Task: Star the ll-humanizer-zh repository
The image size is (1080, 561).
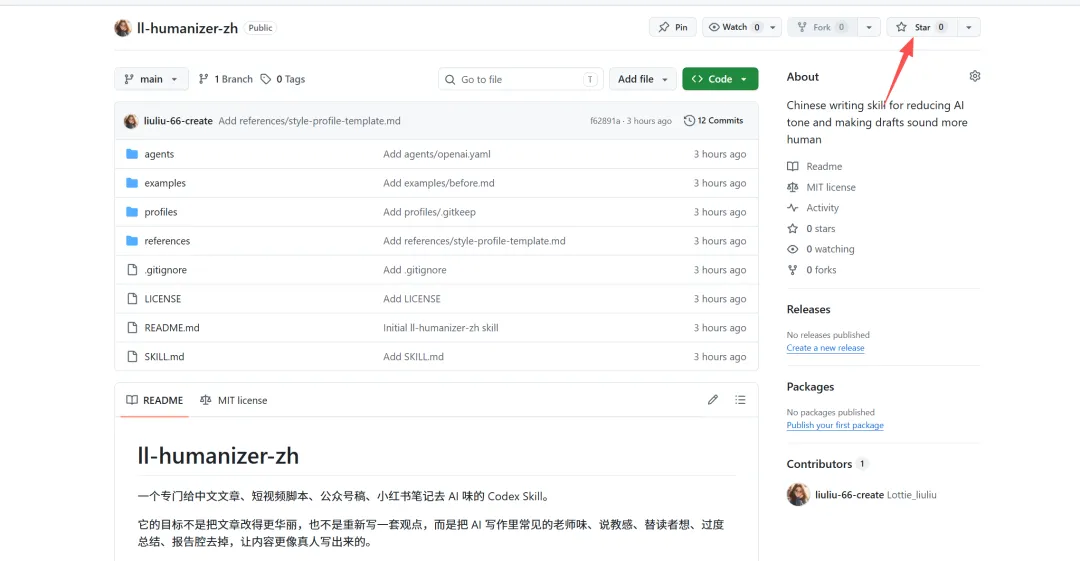Action: (921, 27)
